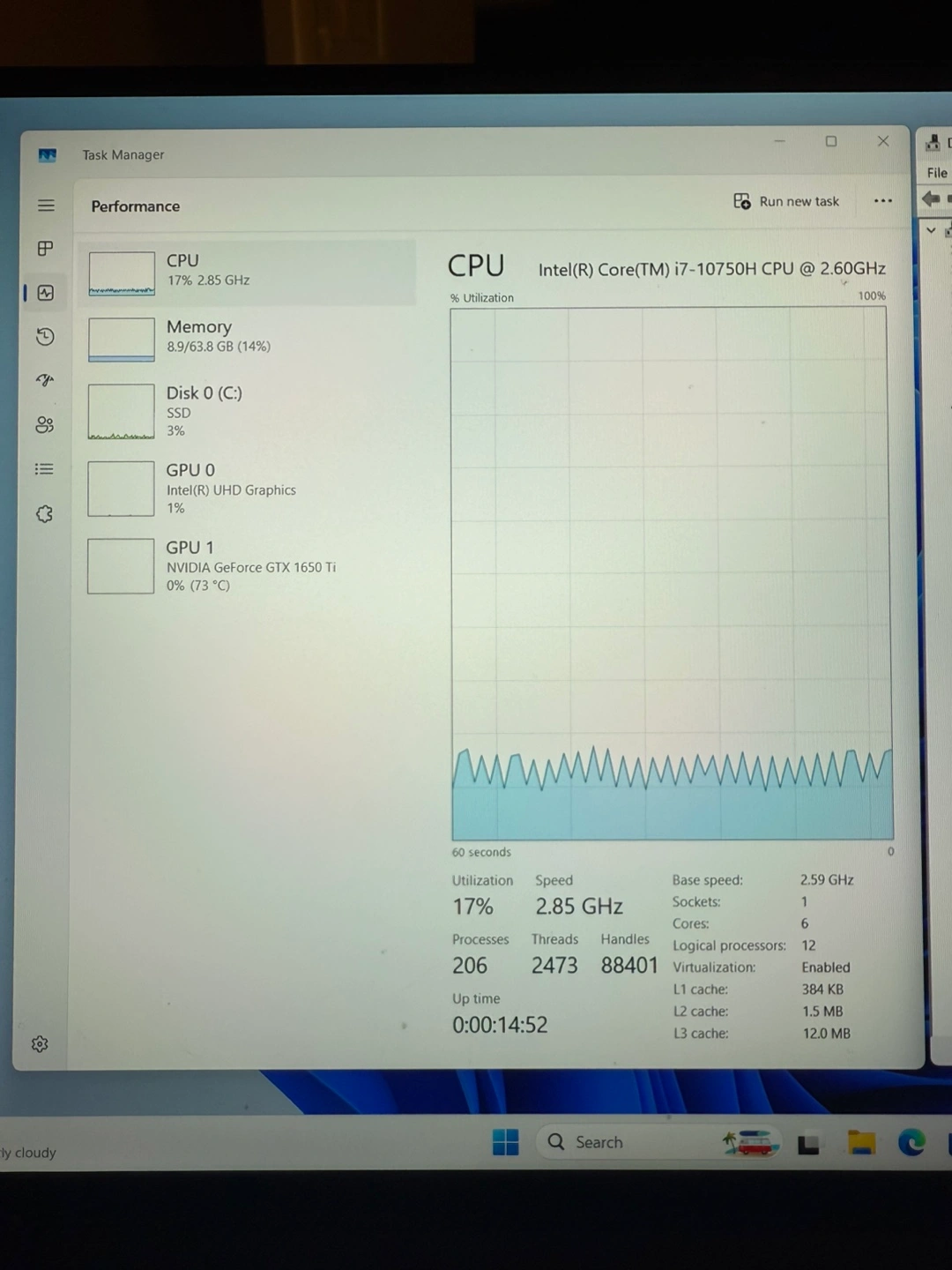952x1270 pixels.
Task: Click the Logical processors value 12
Action: (808, 945)
